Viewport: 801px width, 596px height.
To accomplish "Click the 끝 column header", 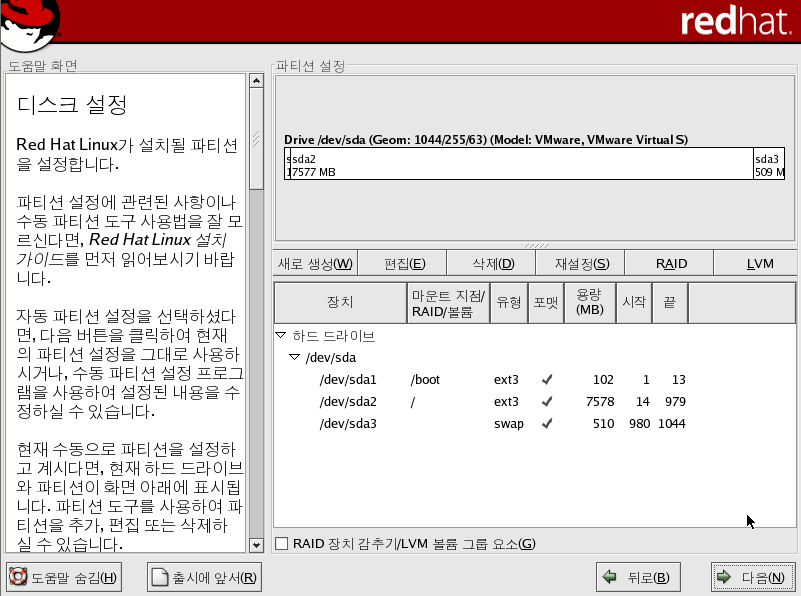I will pos(670,302).
